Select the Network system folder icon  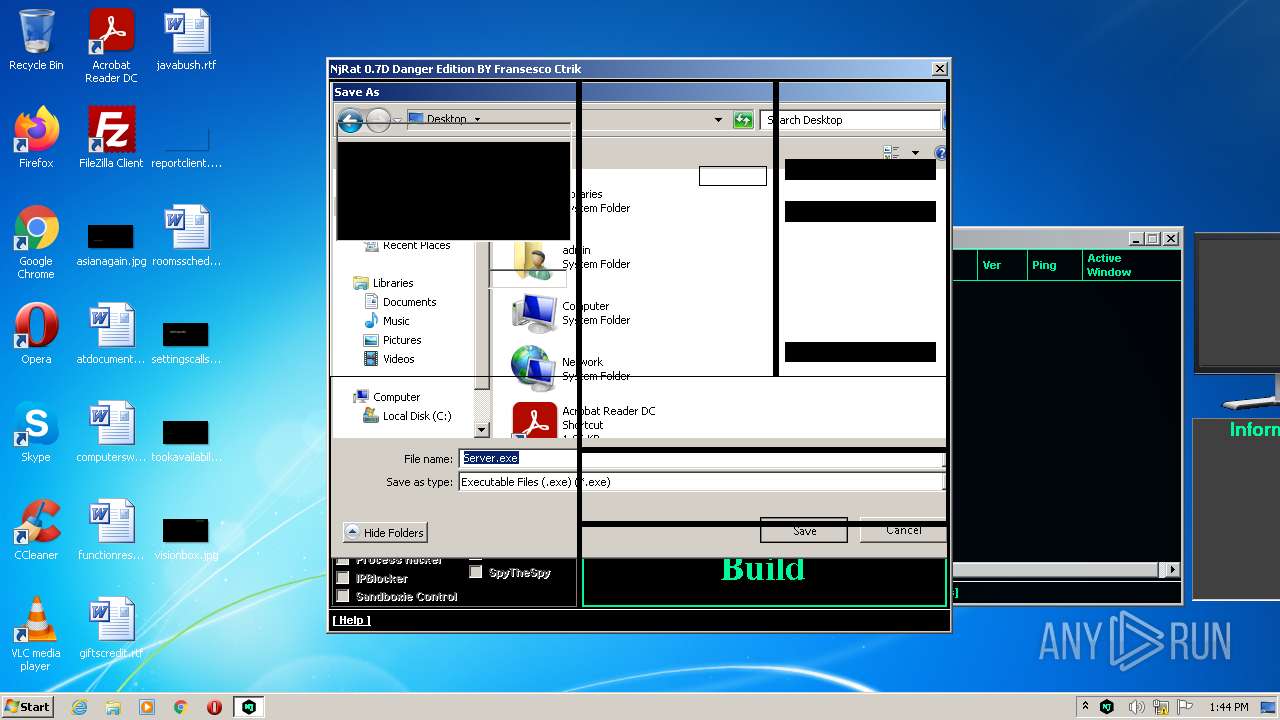(x=533, y=368)
